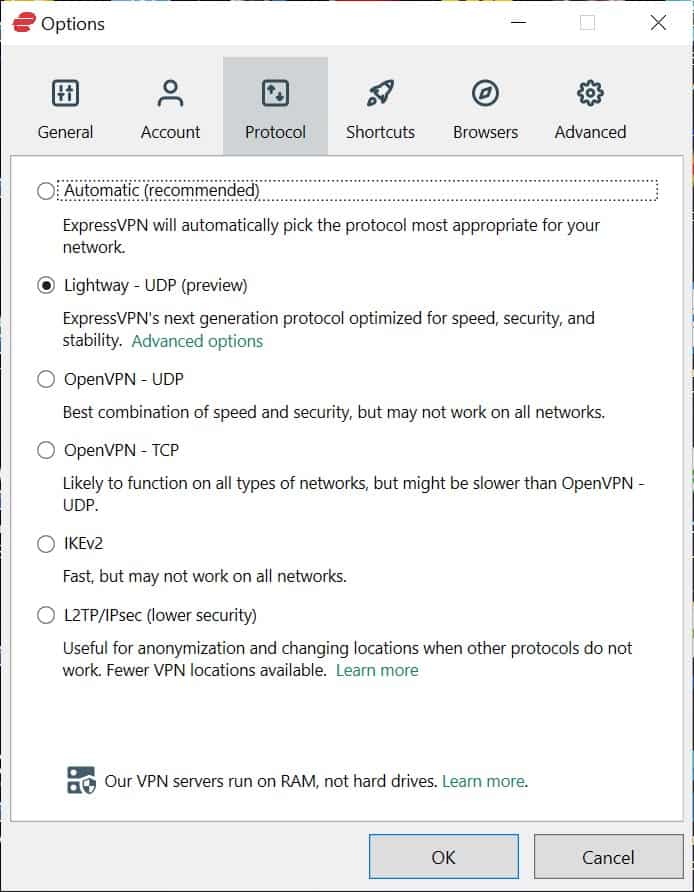This screenshot has height=892, width=694.
Task: Click the ExpressVPN logo in title bar
Action: pyautogui.click(x=24, y=23)
